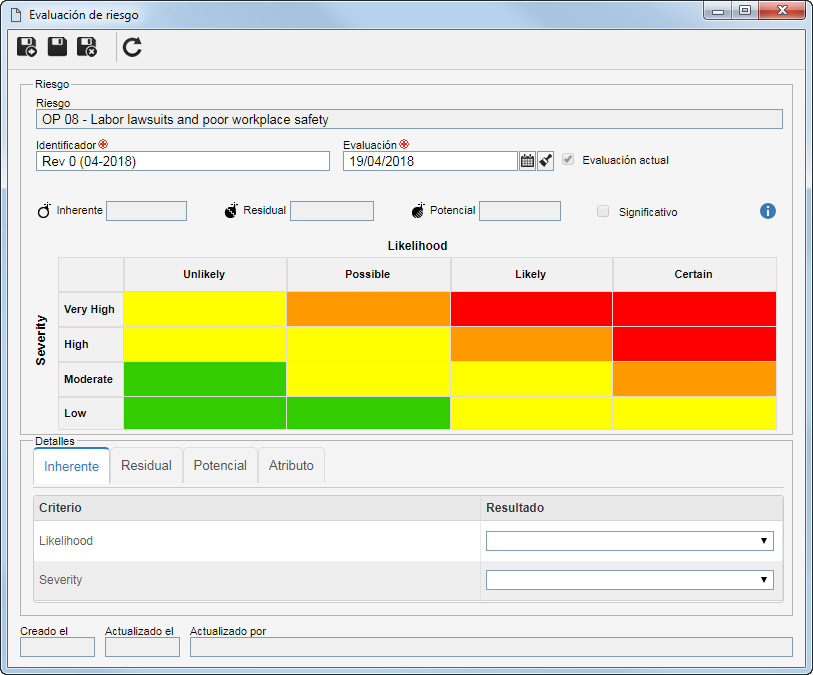Click the Residual value field
The width and height of the screenshot is (813, 675).
pos(332,211)
